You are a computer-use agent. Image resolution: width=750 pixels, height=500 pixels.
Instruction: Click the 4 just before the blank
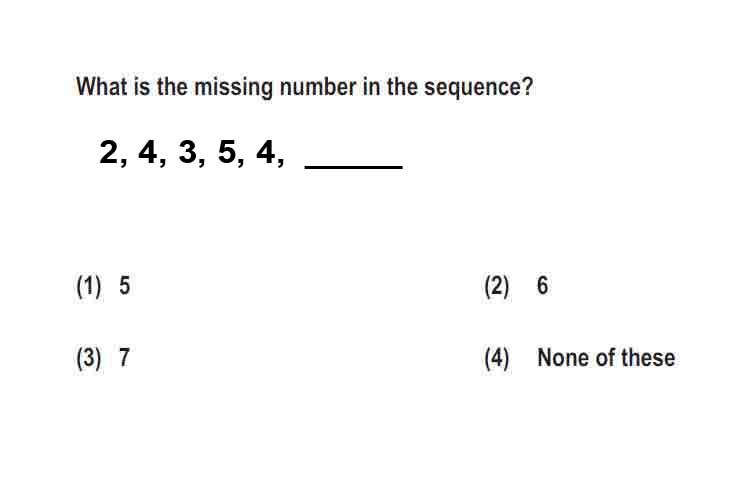[x=266, y=152]
